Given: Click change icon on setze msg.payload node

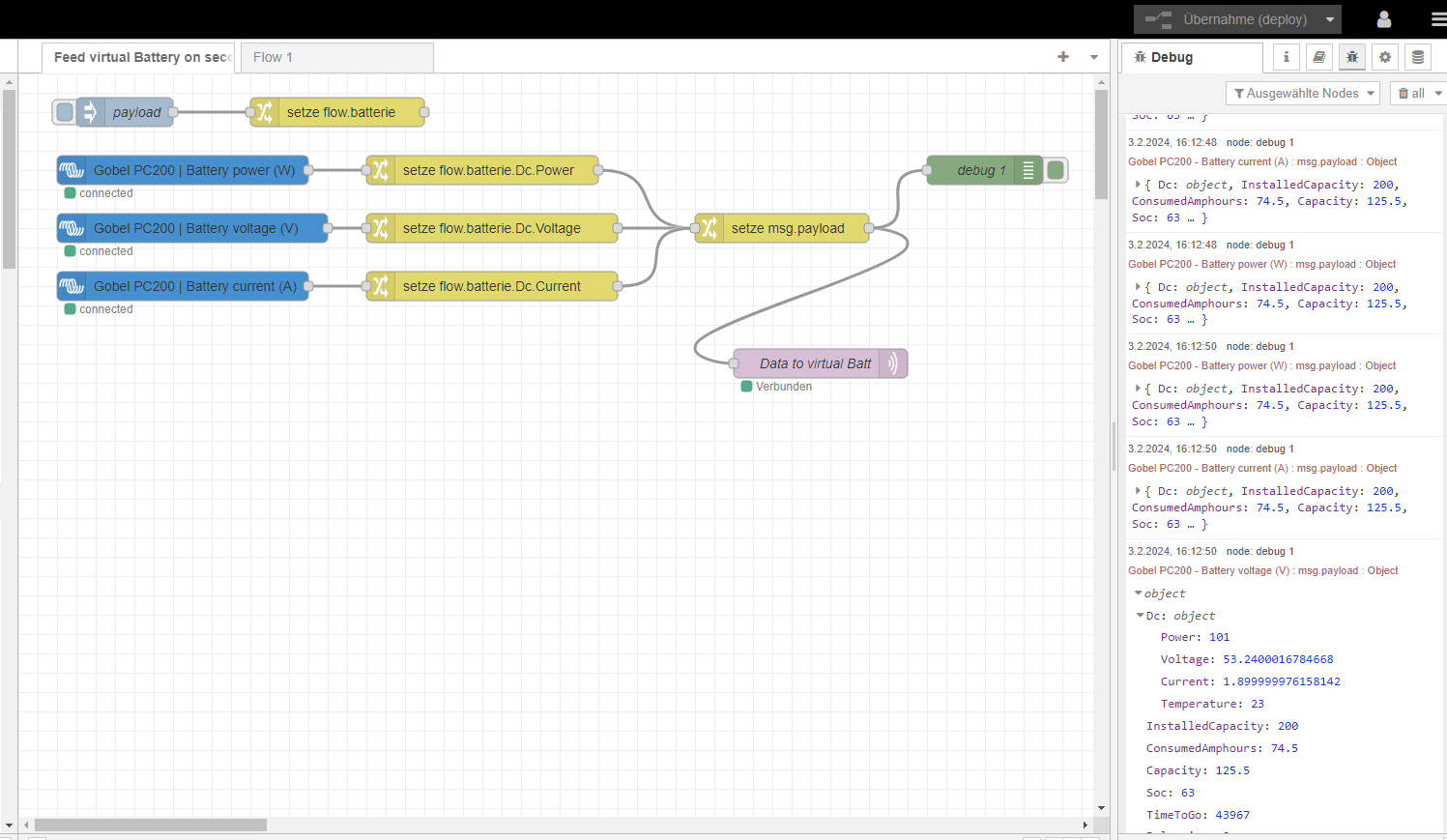Looking at the screenshot, I should click(709, 228).
